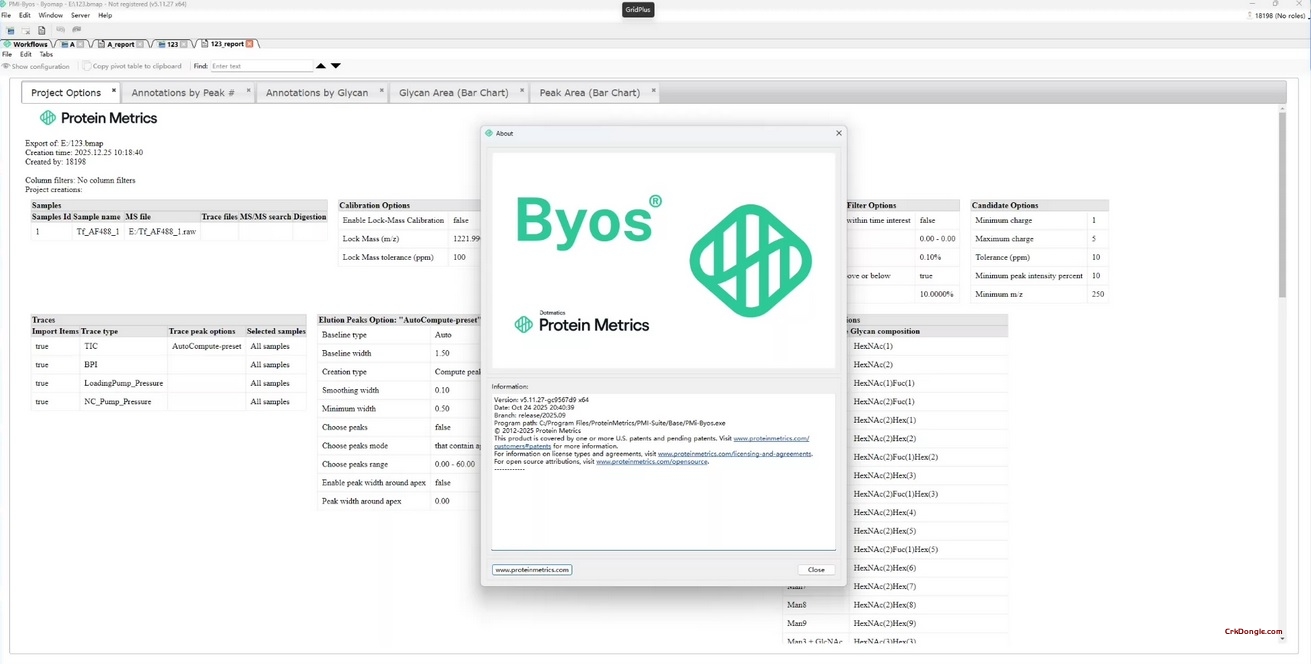Screen dimensions: 1311x664
Task: Close the Glycan Area (Bar Chart) tab
Action: [522, 91]
